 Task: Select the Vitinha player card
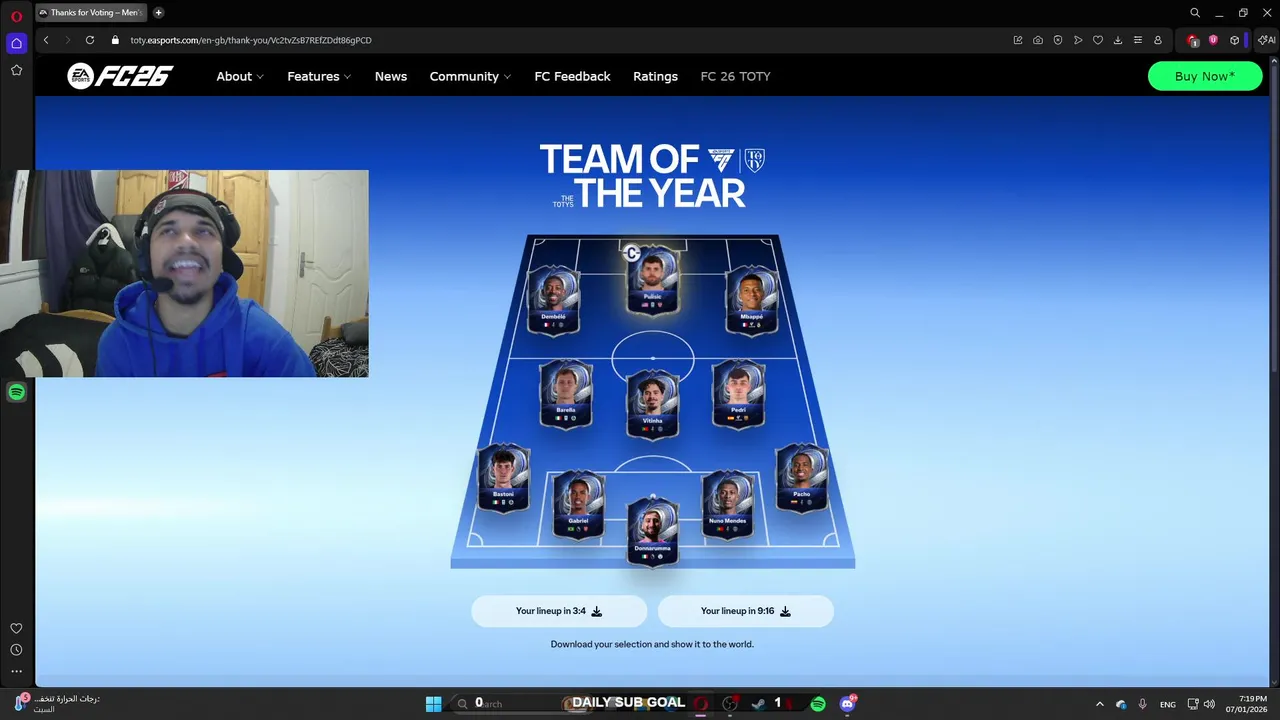[x=652, y=404]
